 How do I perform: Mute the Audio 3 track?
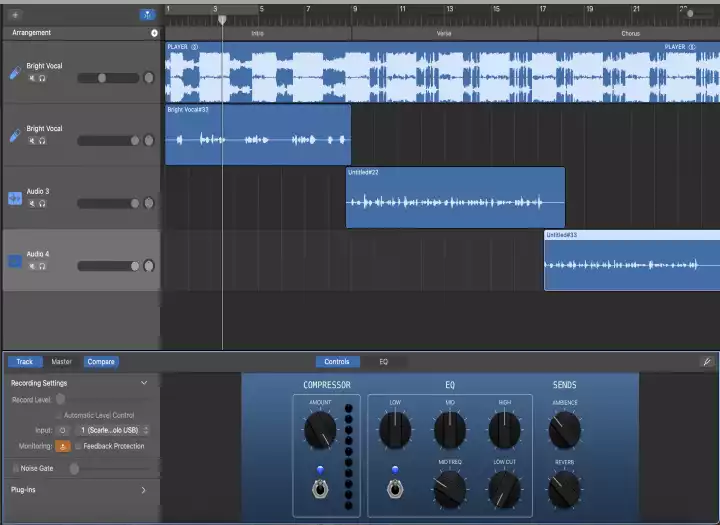tap(32, 203)
